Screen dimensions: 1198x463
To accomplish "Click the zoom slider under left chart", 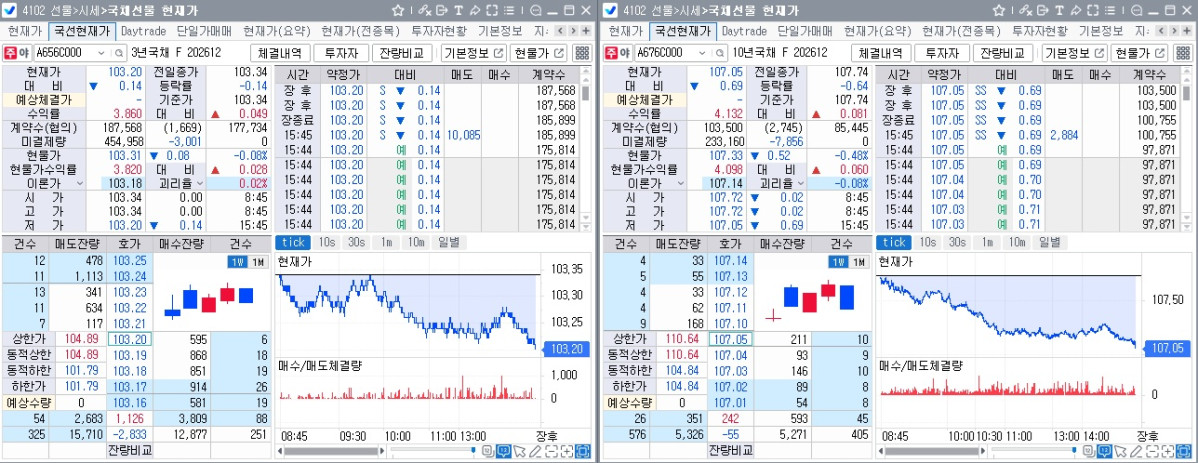I will tap(435, 450).
